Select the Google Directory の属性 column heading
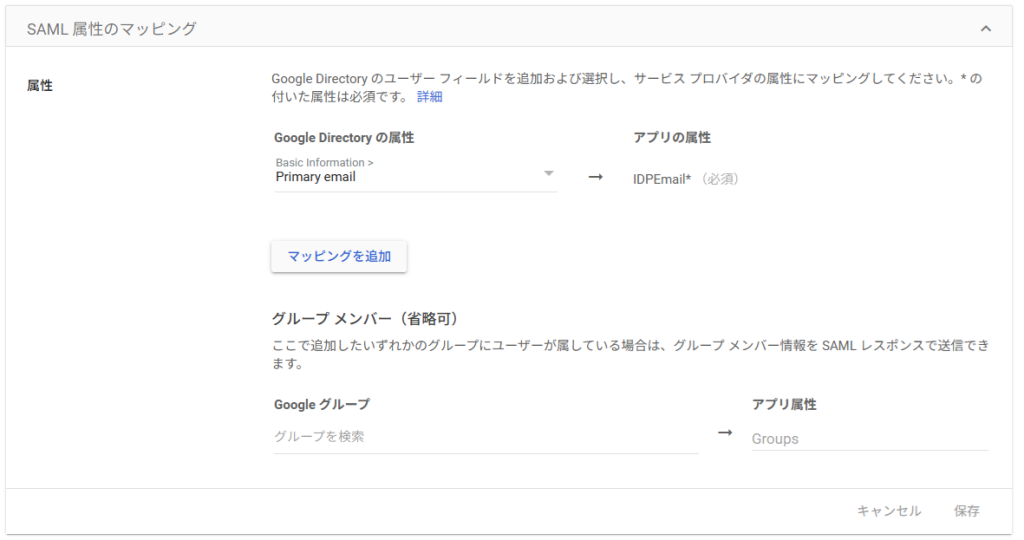The image size is (1024, 540). pos(343,138)
